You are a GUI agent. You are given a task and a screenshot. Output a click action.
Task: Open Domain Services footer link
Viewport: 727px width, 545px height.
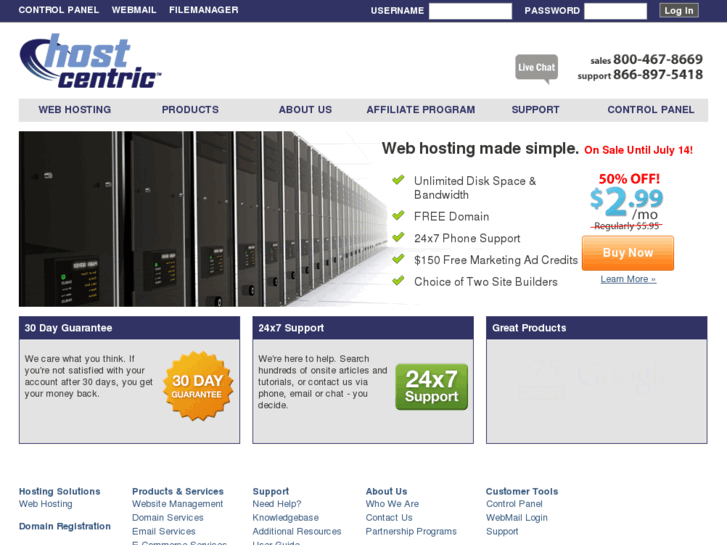168,518
